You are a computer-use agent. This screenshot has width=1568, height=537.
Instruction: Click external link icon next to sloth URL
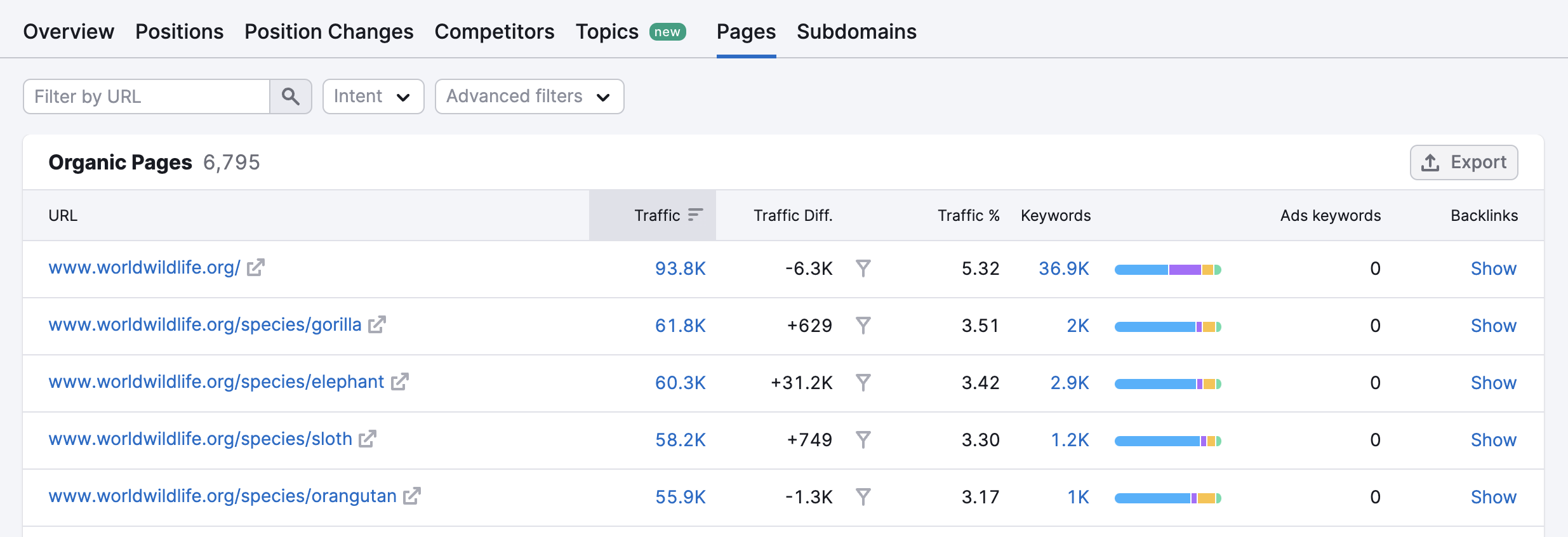coord(368,439)
